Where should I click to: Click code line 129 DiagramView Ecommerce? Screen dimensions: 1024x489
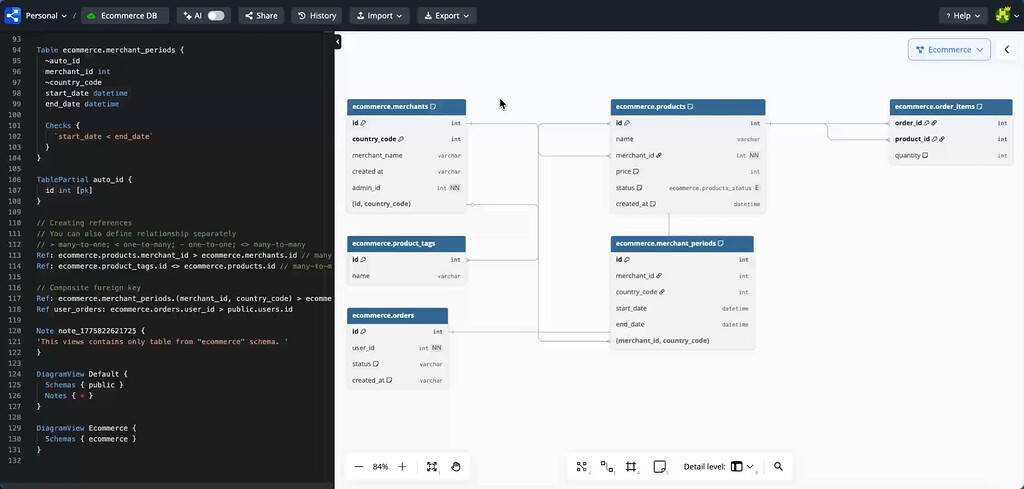click(86, 428)
